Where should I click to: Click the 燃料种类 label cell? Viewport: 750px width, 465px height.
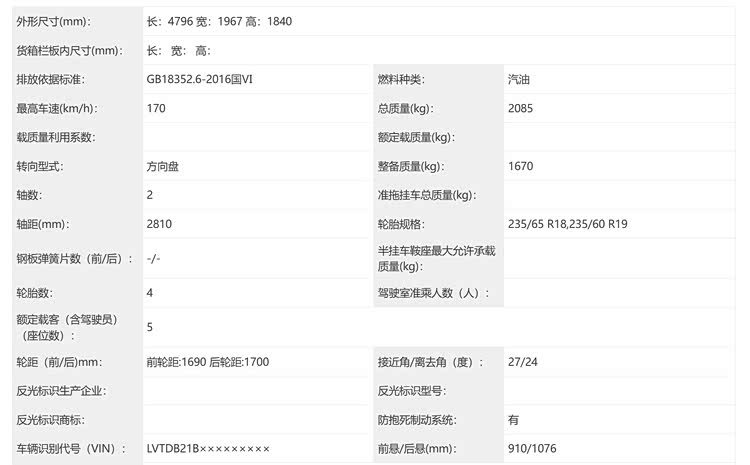pos(400,79)
